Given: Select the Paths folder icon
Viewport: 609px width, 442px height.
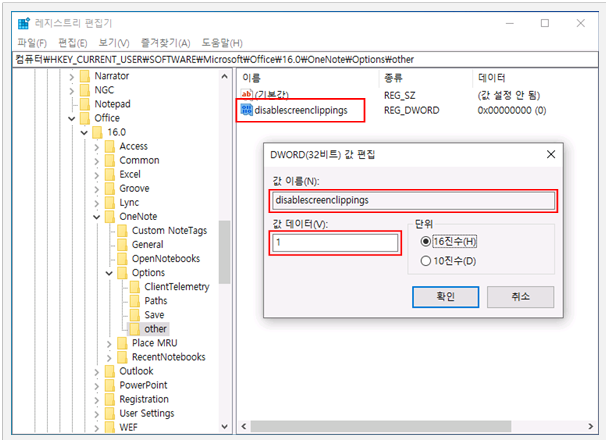Looking at the screenshot, I should [x=135, y=301].
